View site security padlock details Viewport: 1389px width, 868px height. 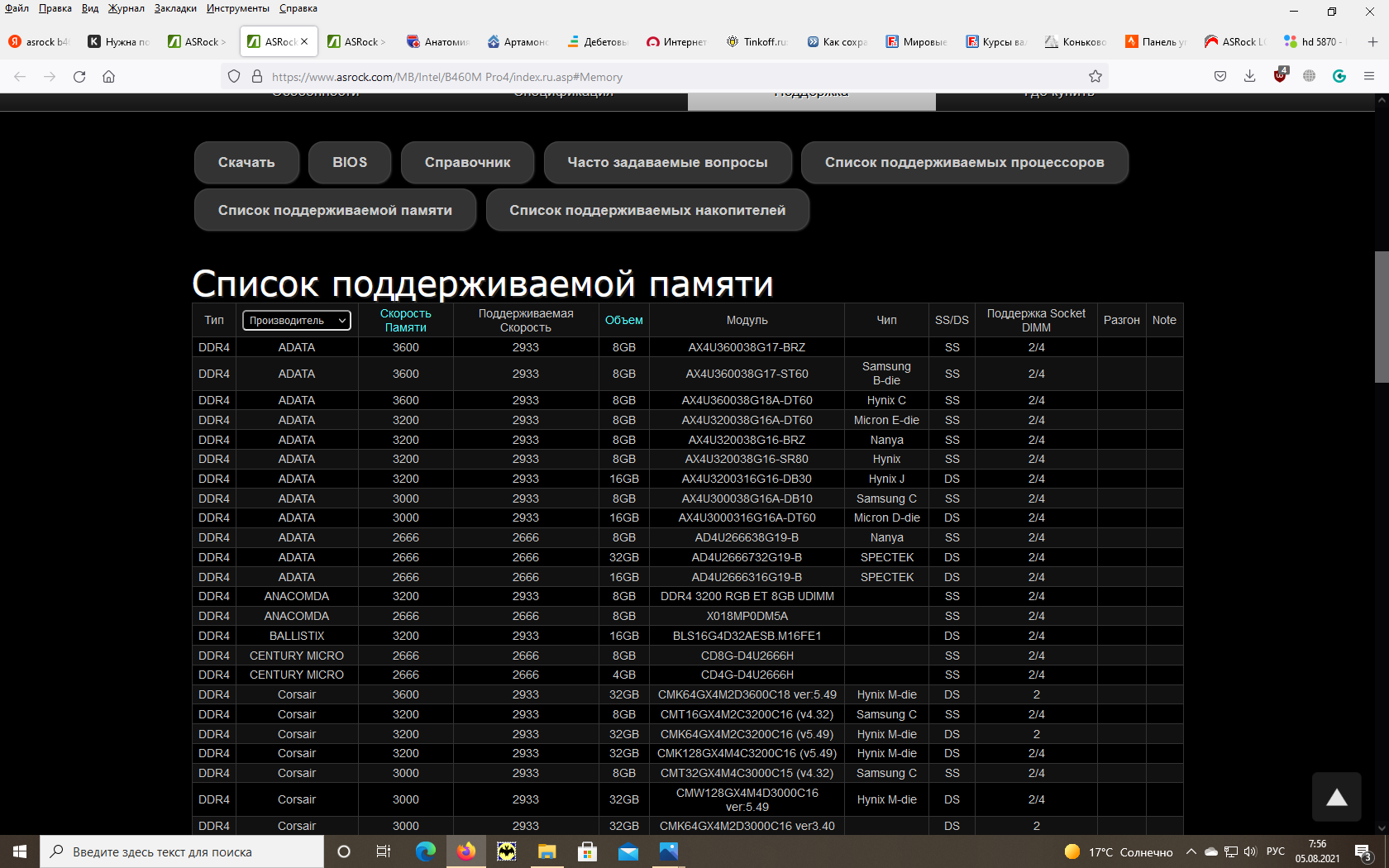[256, 77]
